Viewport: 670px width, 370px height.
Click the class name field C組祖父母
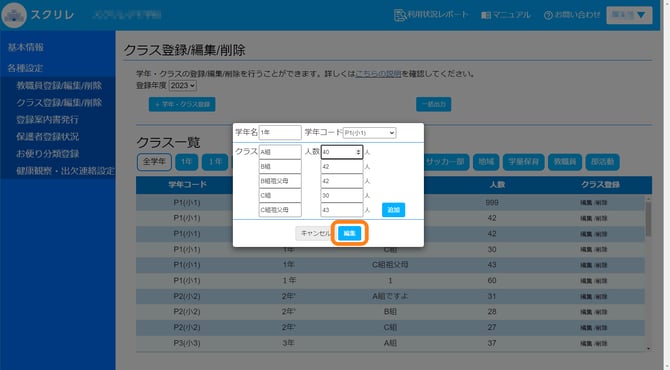point(280,210)
